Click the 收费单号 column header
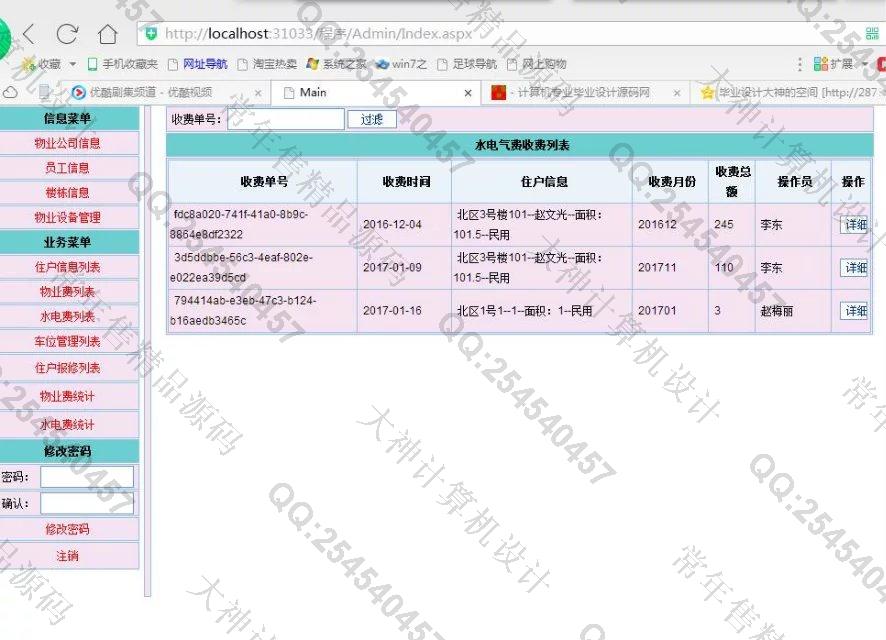Viewport: 886px width, 640px height. [263, 182]
